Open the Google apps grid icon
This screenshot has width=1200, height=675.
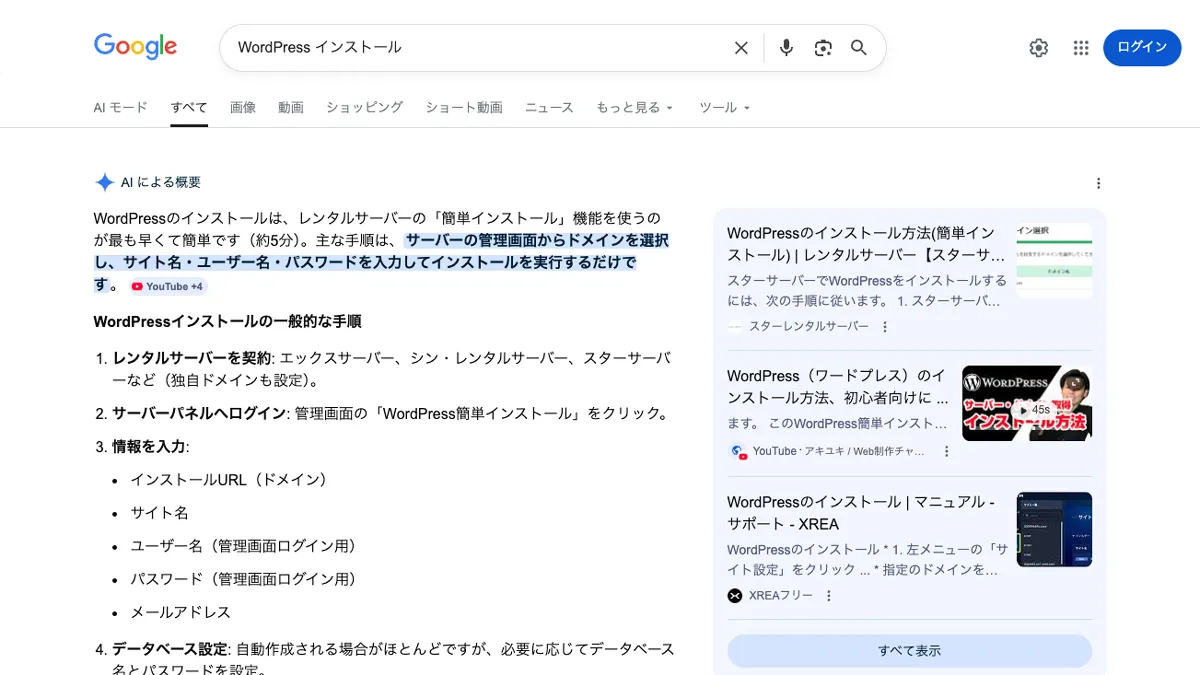click(x=1081, y=48)
